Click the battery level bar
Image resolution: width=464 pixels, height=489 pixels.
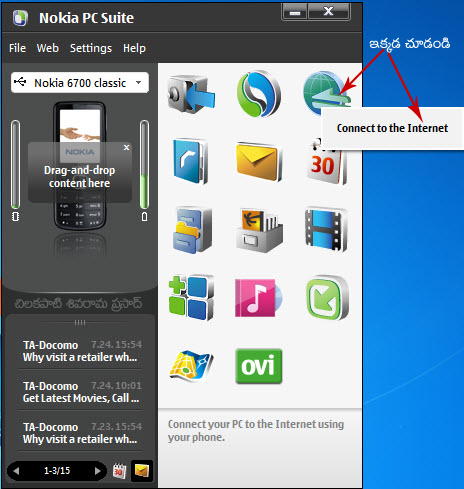144,165
